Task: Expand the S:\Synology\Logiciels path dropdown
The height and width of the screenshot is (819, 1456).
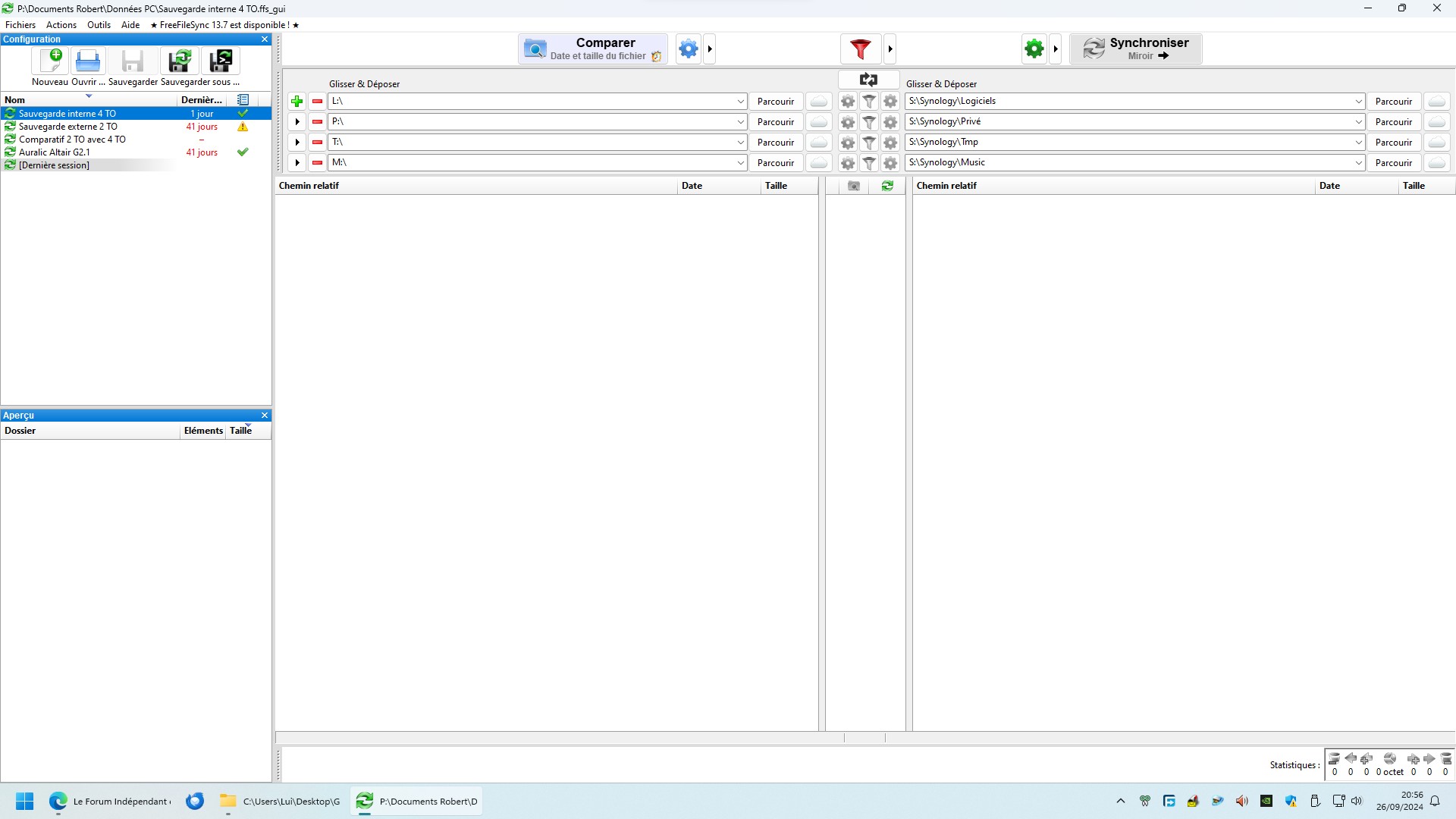Action: click(x=1358, y=102)
